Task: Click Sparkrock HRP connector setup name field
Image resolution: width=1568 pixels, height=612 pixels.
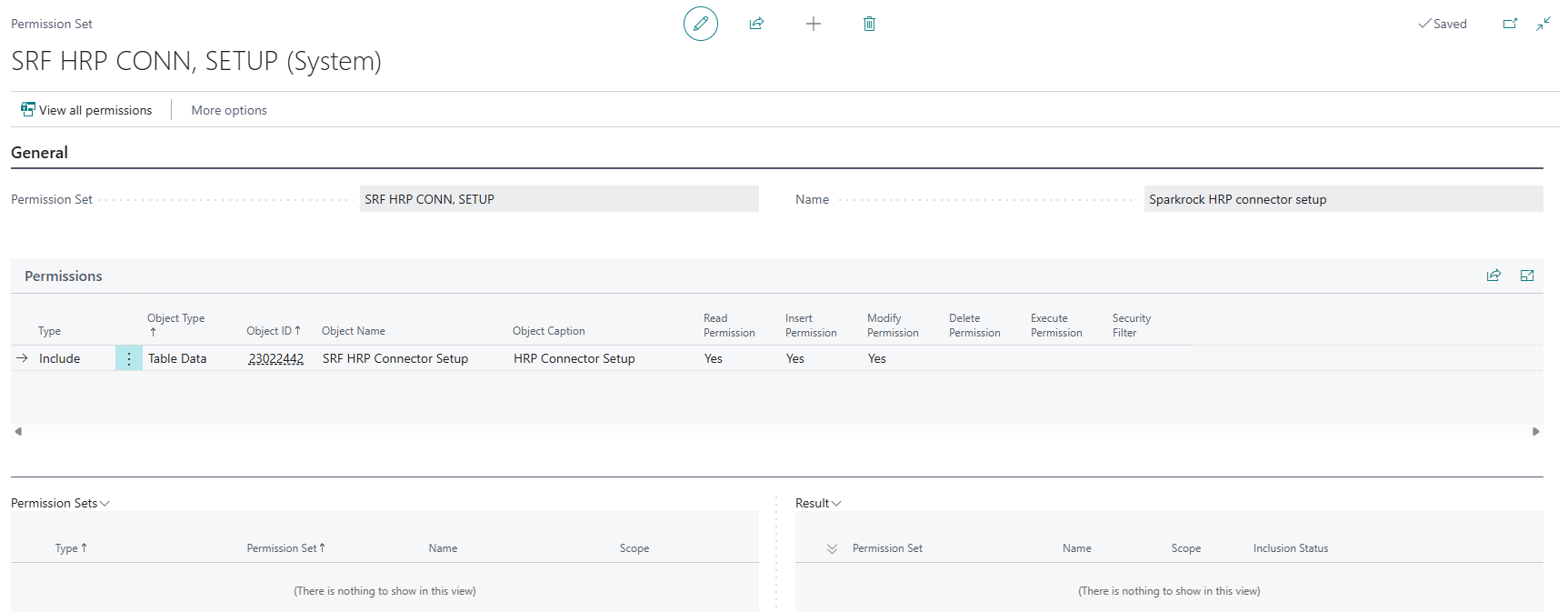Action: tap(1343, 199)
